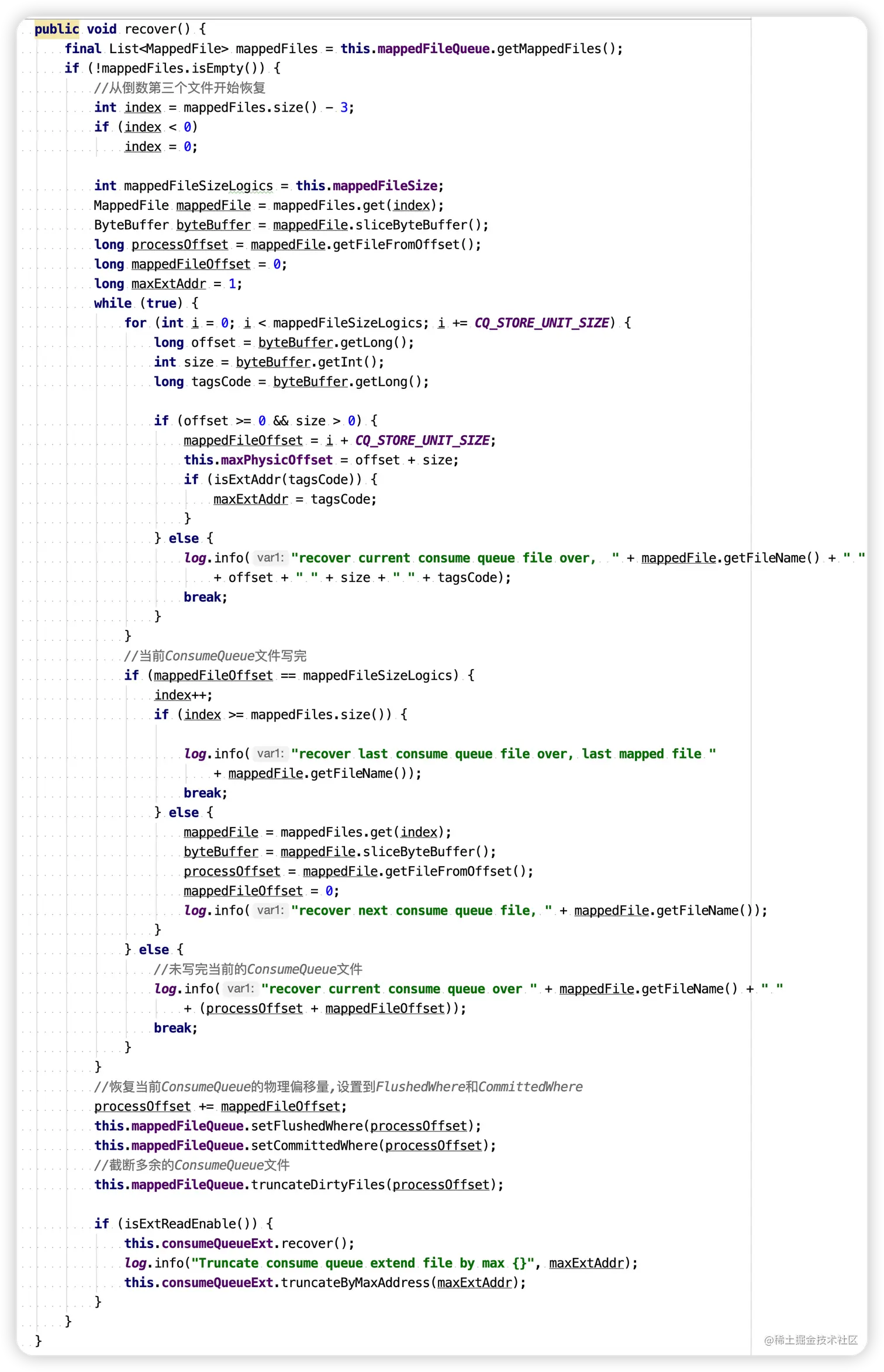The image size is (884, 1372).
Task: Click 'this.consumeQueueExt.recover();' line
Action: click(x=239, y=1243)
